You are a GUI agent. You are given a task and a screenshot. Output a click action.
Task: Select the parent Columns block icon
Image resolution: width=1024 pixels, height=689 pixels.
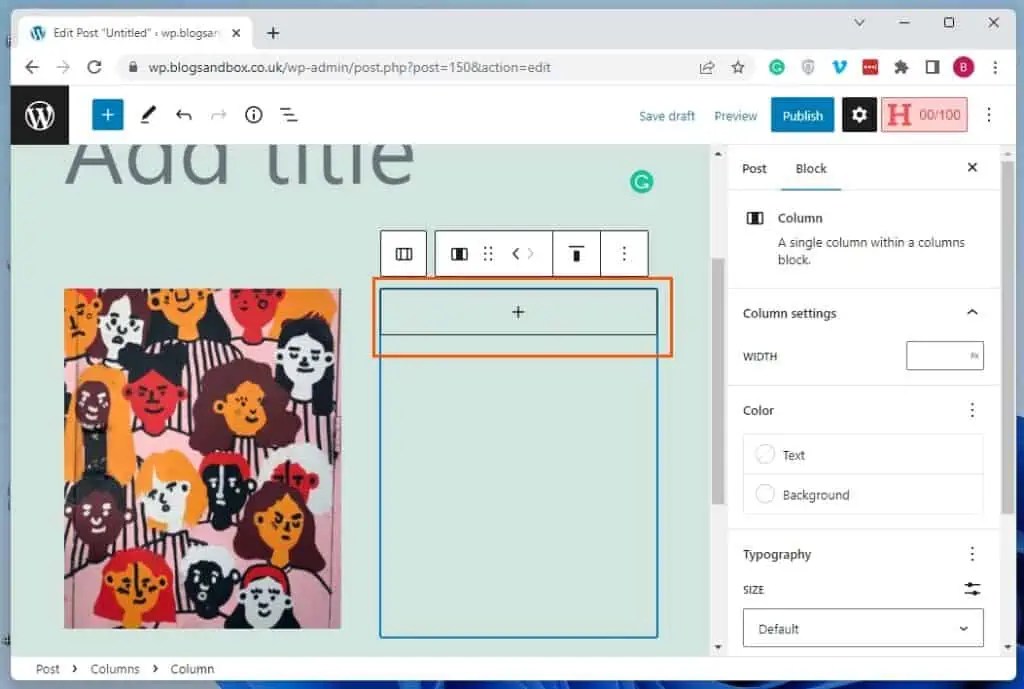(403, 253)
